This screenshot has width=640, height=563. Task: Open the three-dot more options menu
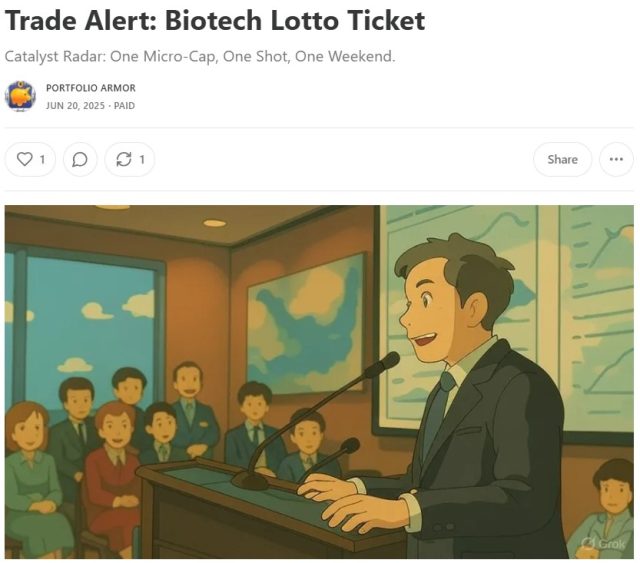[616, 159]
